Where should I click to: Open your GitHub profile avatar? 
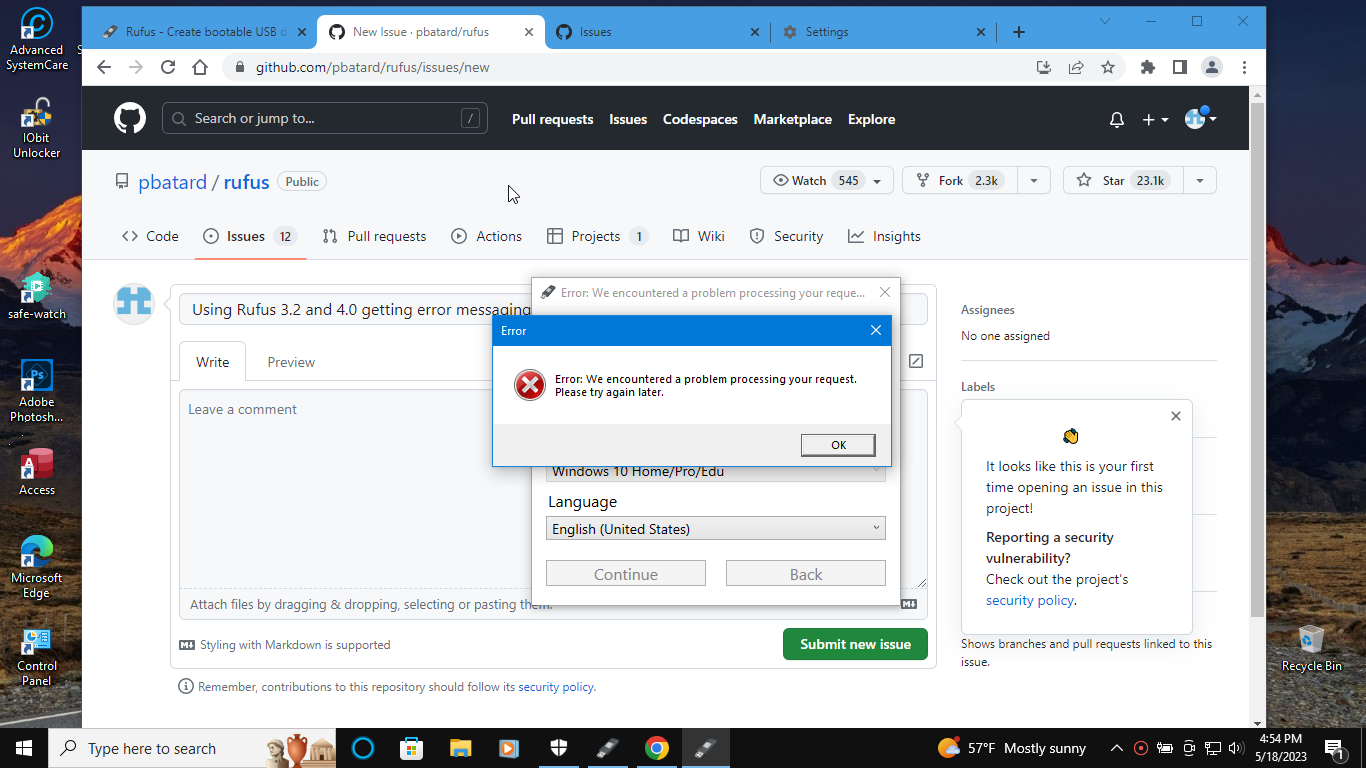pyautogui.click(x=1196, y=118)
